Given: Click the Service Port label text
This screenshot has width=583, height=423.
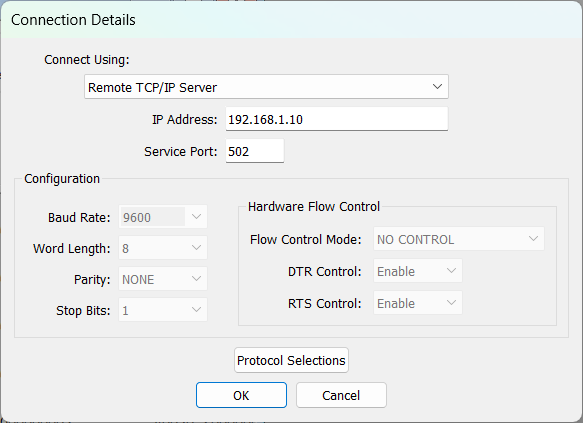Looking at the screenshot, I should [x=181, y=151].
